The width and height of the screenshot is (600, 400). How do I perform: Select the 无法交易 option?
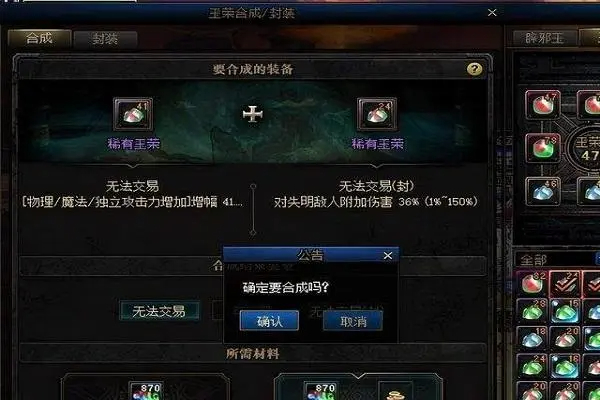[x=159, y=311]
